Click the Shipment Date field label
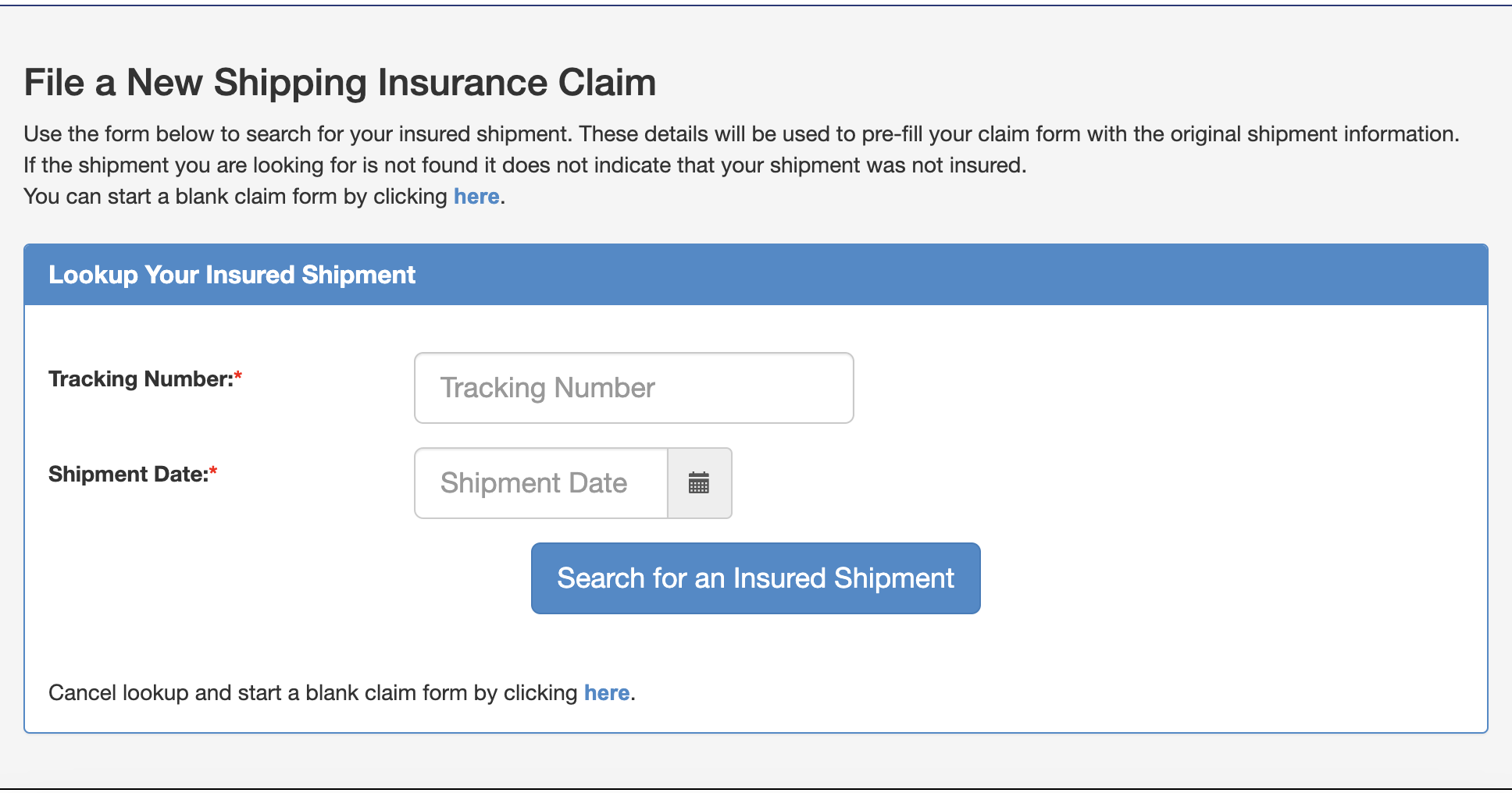Image resolution: width=1512 pixels, height=793 pixels. [x=129, y=474]
